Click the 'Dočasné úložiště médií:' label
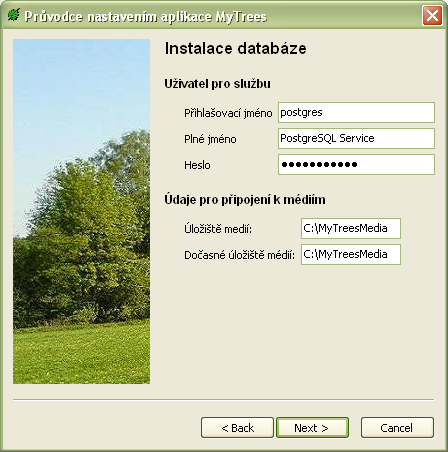The image size is (448, 452). click(239, 255)
